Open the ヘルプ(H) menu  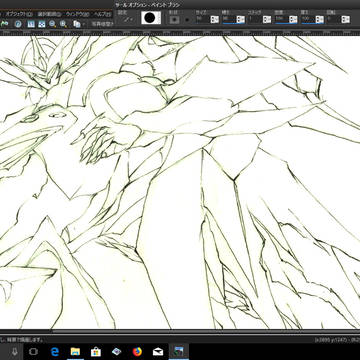tap(103, 14)
